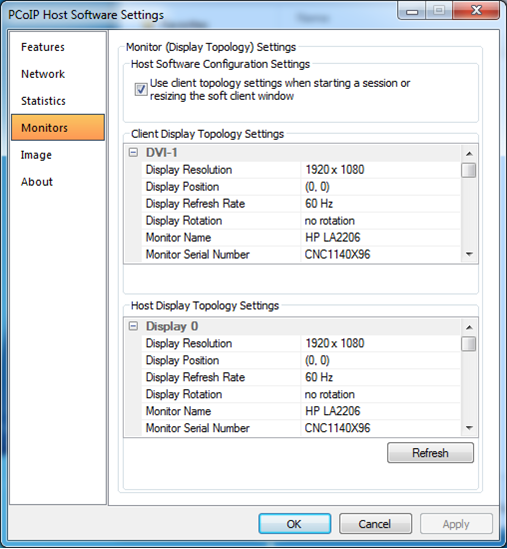Select Display Position row under DVI-1
Screen dimensions: 507x549
click(301, 187)
